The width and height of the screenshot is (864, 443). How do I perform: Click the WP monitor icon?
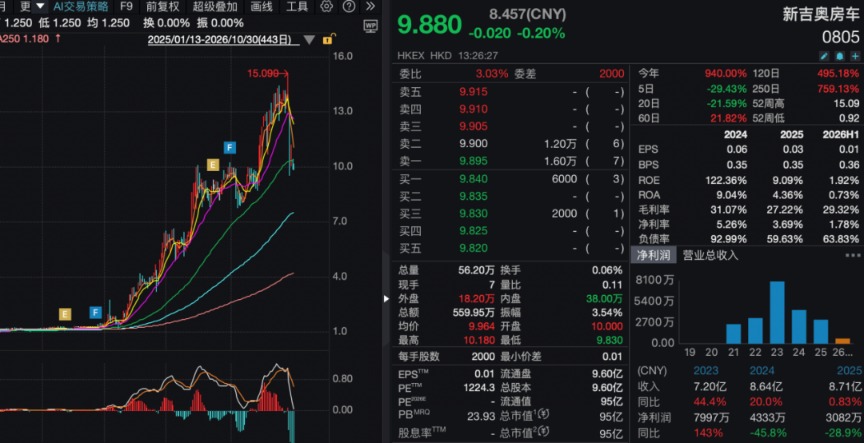370,25
